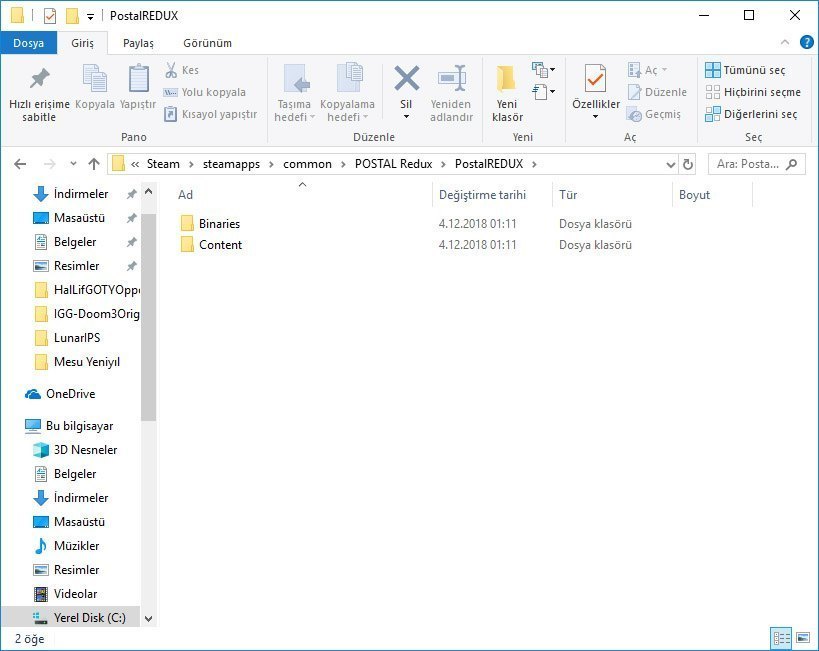This screenshot has height=651, width=819.
Task: Click Yeniden adlandır rename icon
Action: (x=452, y=78)
